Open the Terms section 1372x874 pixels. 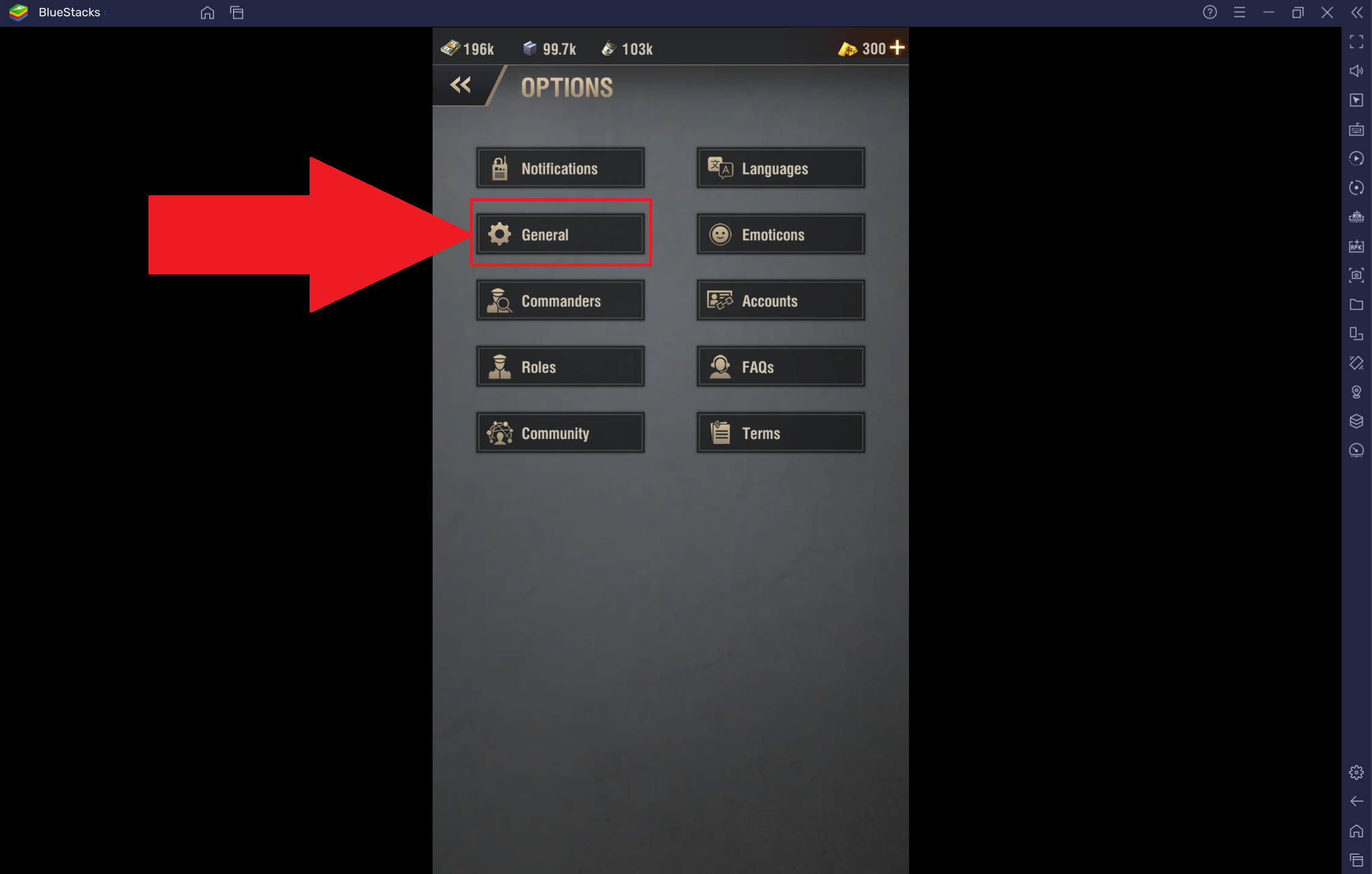point(780,432)
